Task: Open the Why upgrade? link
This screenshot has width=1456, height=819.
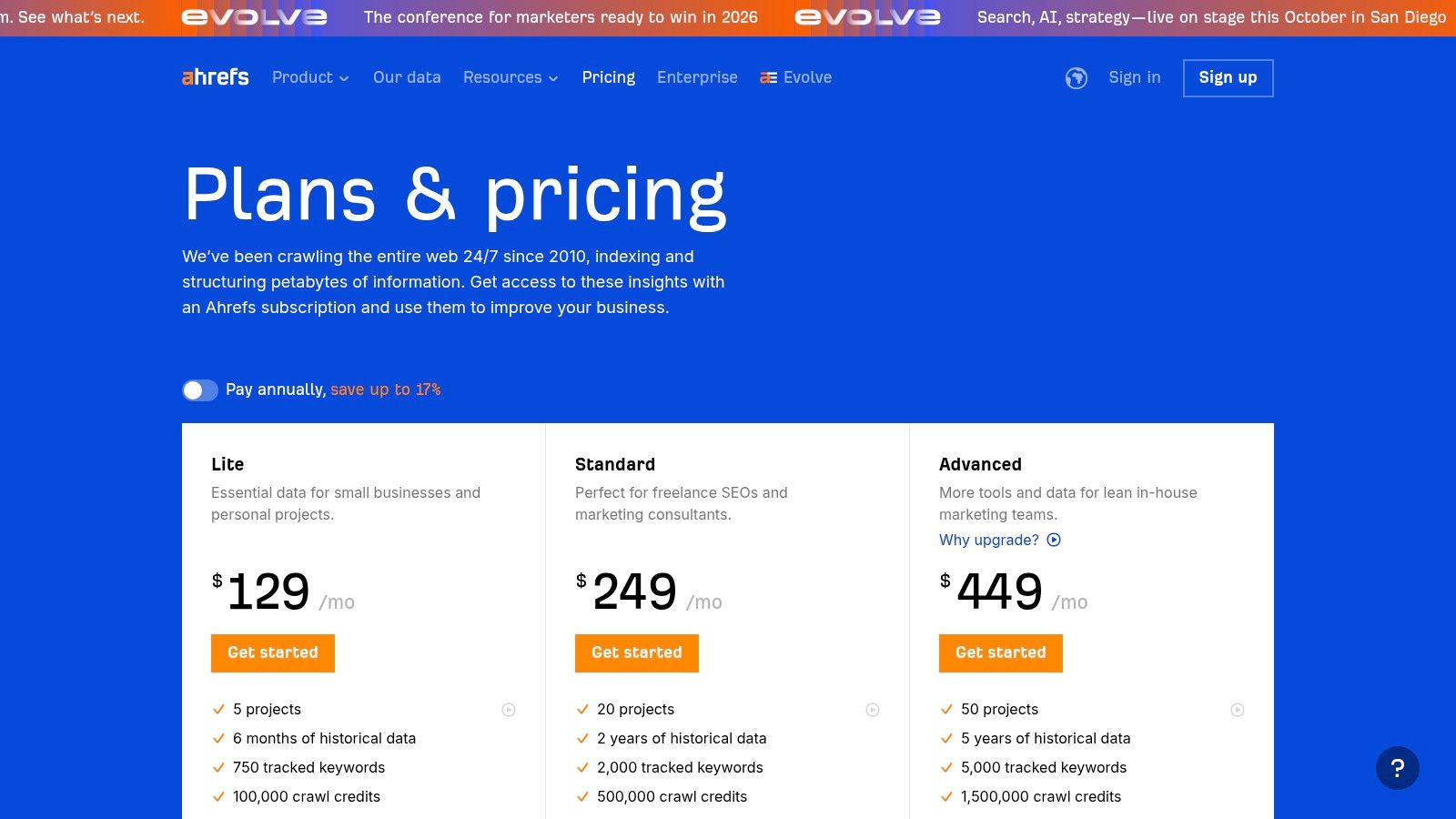Action: [x=988, y=540]
